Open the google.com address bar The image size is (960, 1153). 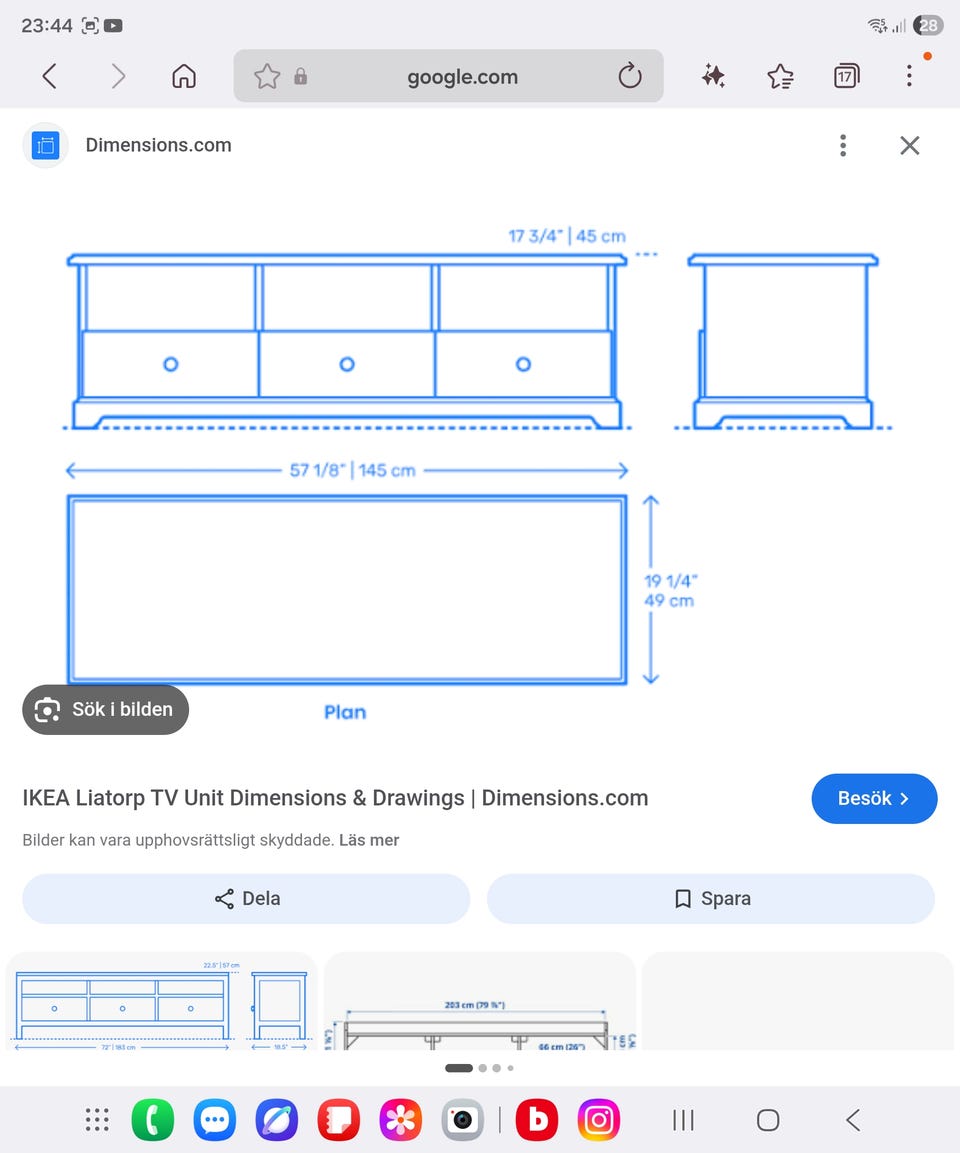448,76
